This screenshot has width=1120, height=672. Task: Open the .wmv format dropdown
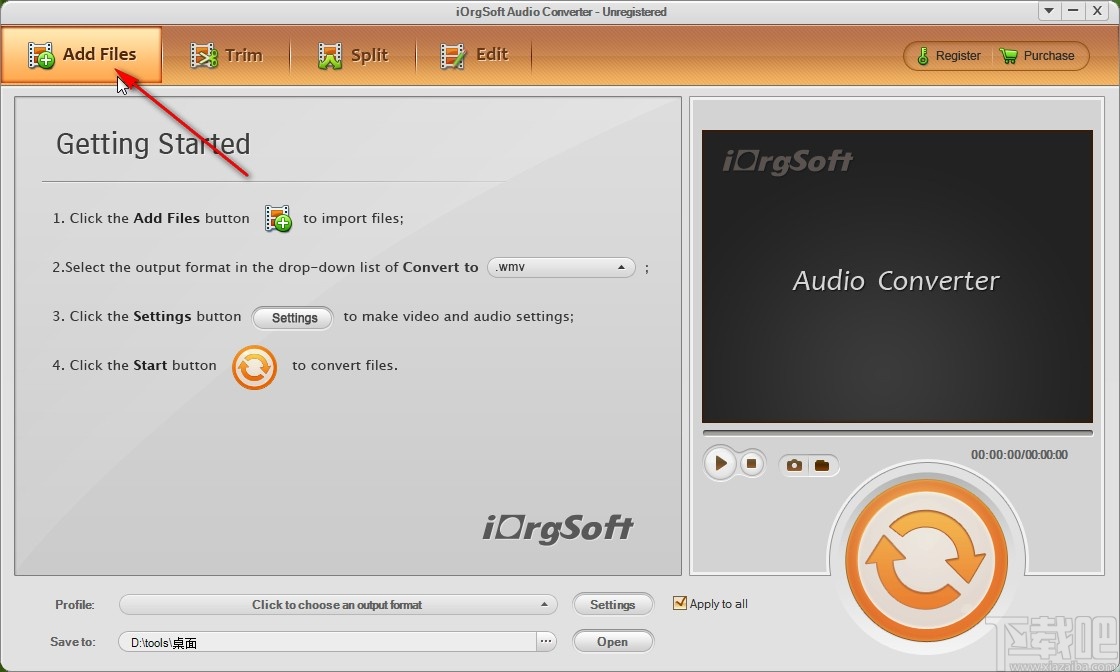click(x=560, y=267)
